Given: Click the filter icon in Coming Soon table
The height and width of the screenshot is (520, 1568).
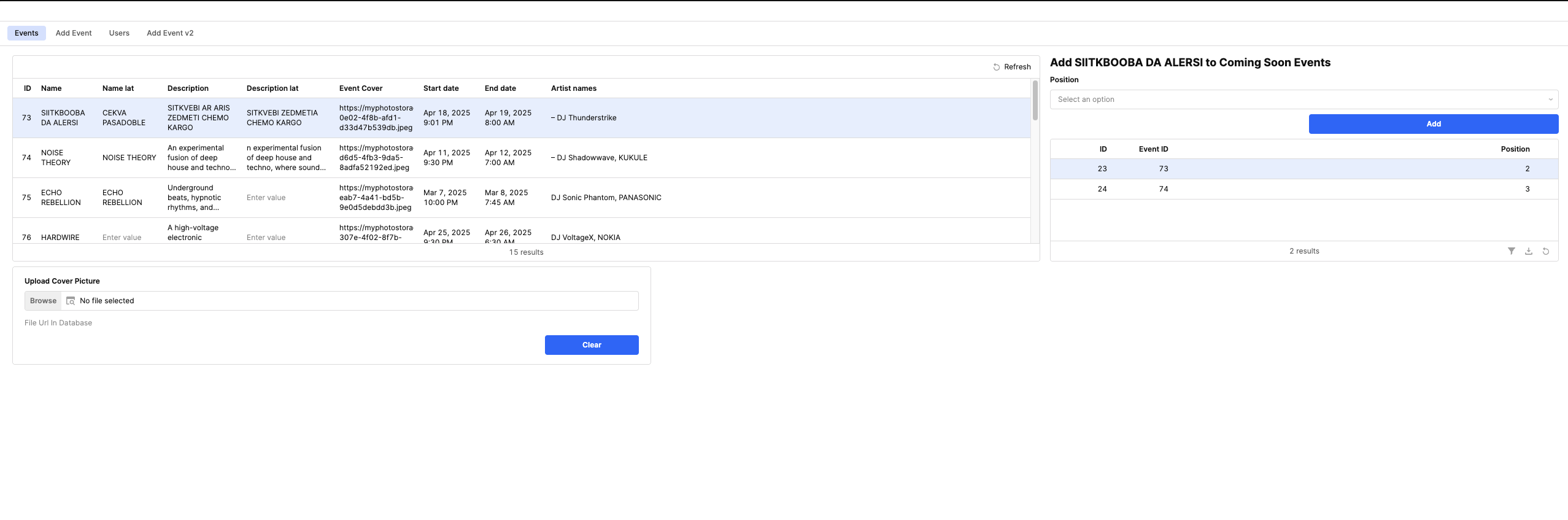Looking at the screenshot, I should click(1511, 251).
